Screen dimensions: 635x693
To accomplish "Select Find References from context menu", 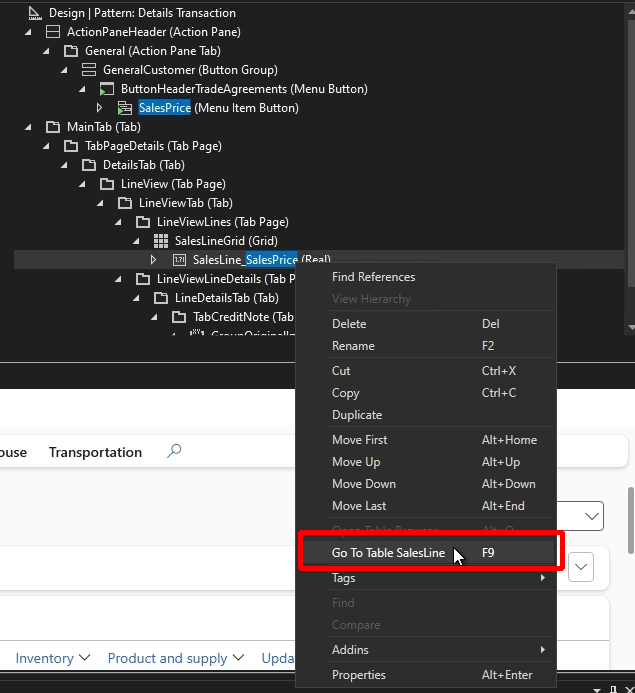I will (x=373, y=277).
